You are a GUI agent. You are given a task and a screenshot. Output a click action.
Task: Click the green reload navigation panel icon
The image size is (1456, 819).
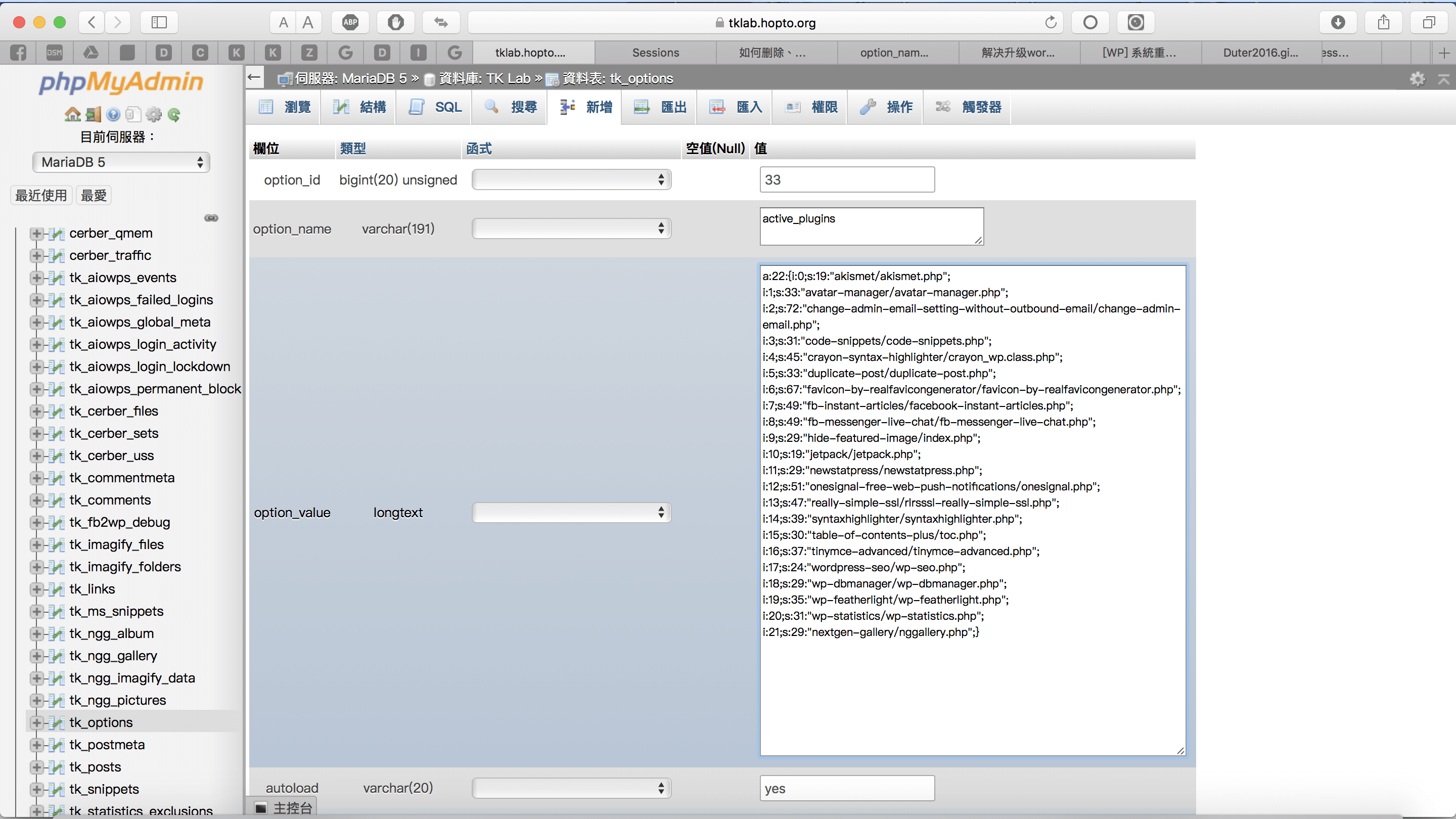coord(174,115)
